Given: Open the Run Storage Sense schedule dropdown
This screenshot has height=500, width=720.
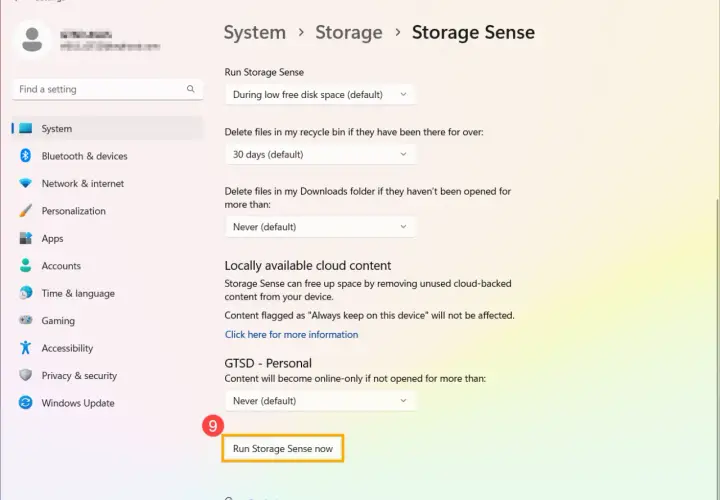Looking at the screenshot, I should point(321,95).
